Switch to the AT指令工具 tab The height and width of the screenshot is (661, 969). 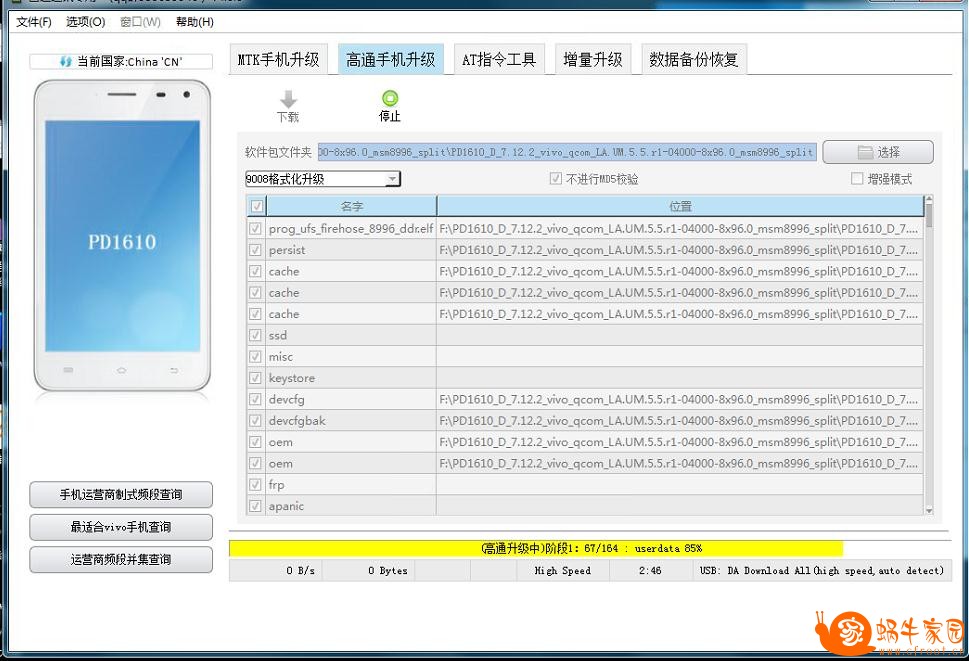(x=499, y=59)
